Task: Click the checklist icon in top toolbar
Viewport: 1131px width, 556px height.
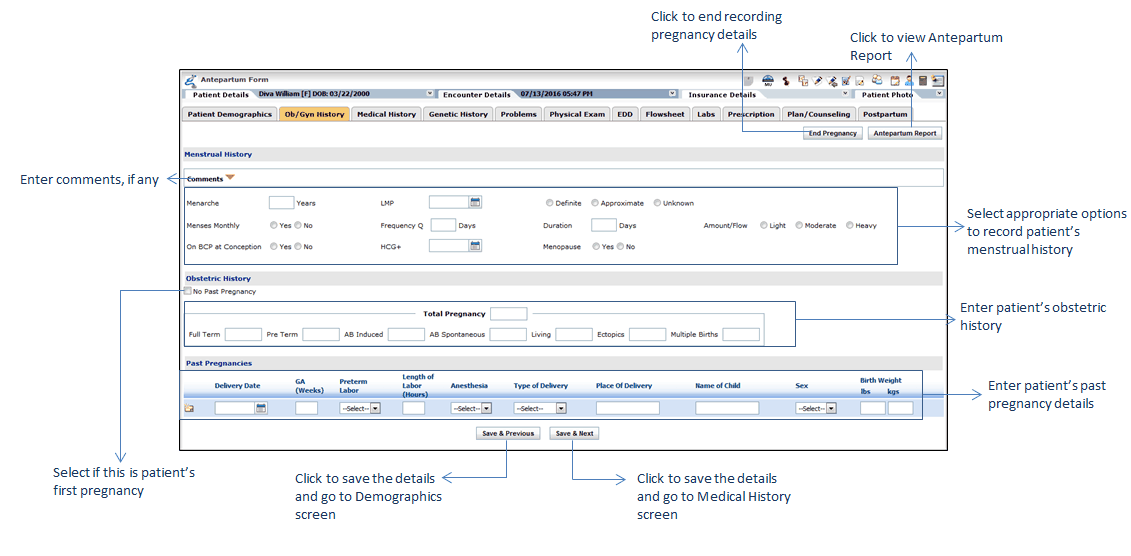Action: pos(846,80)
